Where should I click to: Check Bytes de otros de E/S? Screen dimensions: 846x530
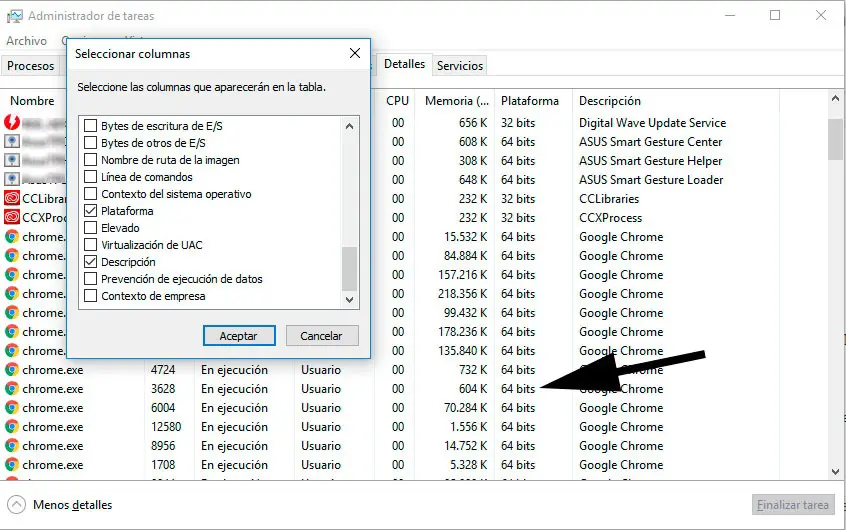[x=91, y=143]
